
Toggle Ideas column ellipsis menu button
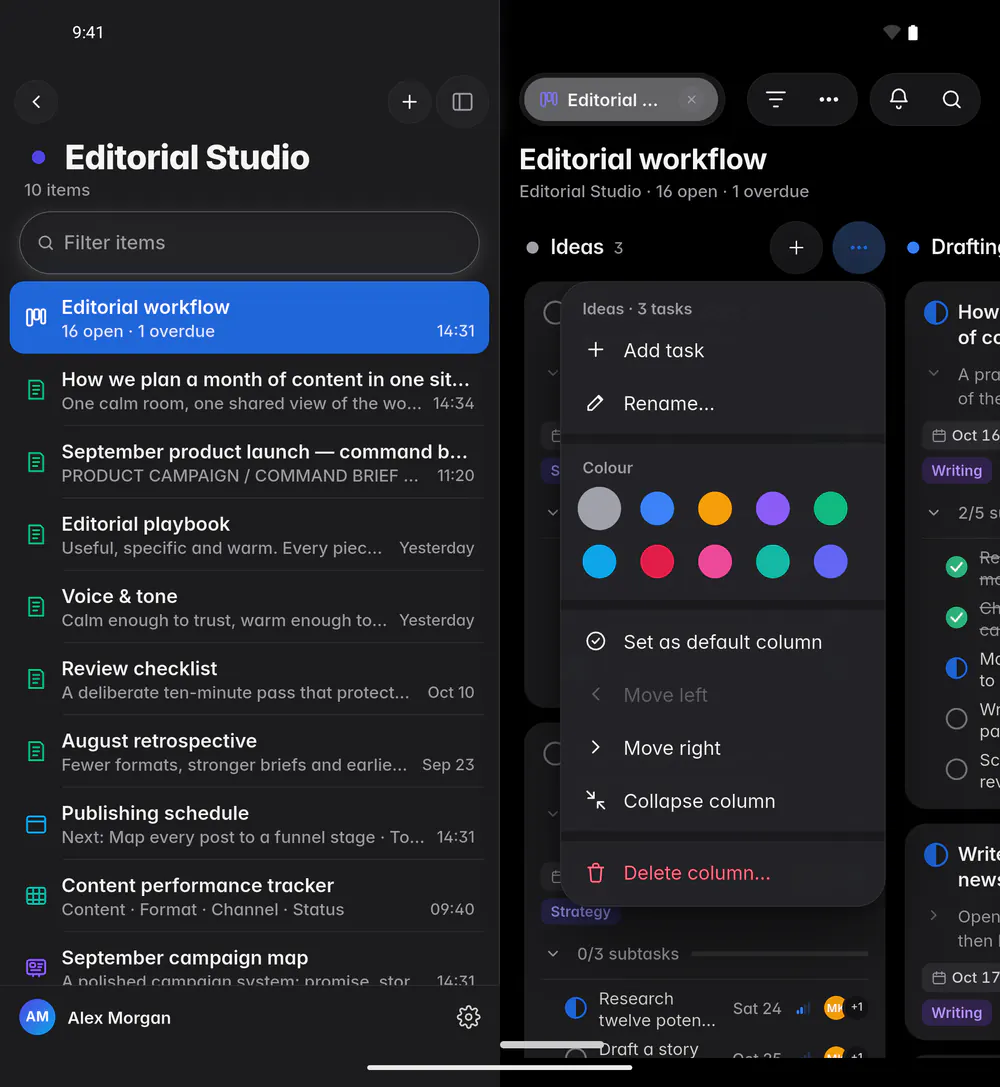859,247
